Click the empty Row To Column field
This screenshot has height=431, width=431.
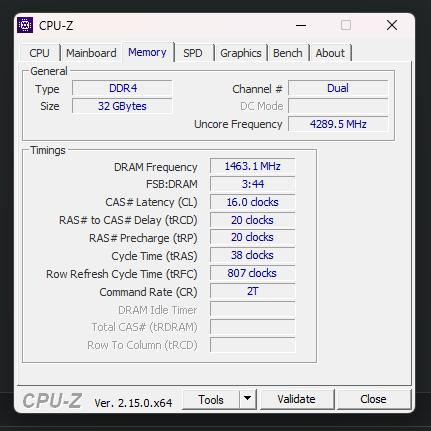click(x=252, y=345)
